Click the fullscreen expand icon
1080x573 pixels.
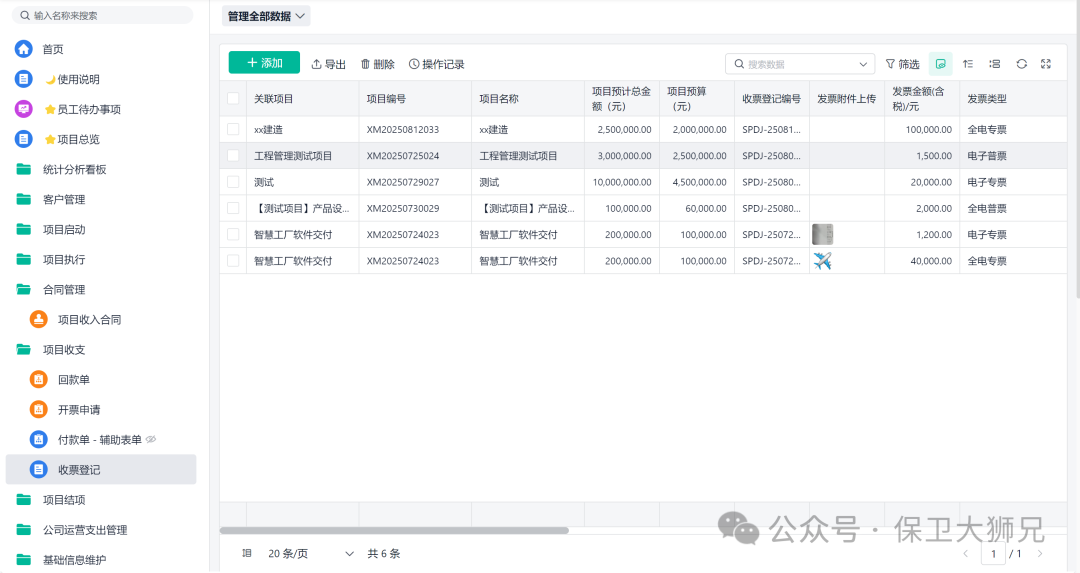coord(1046,64)
